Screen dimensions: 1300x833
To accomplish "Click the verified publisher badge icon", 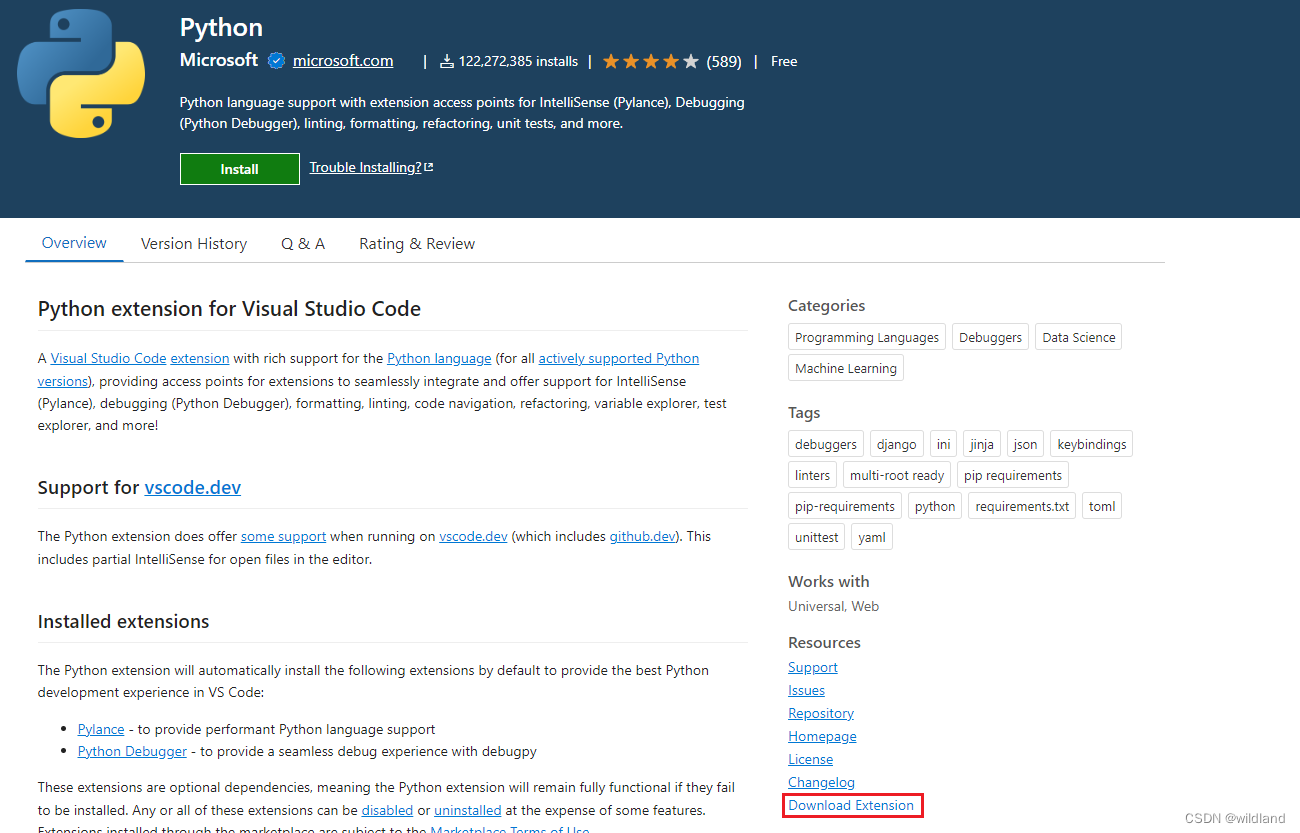I will pyautogui.click(x=276, y=61).
